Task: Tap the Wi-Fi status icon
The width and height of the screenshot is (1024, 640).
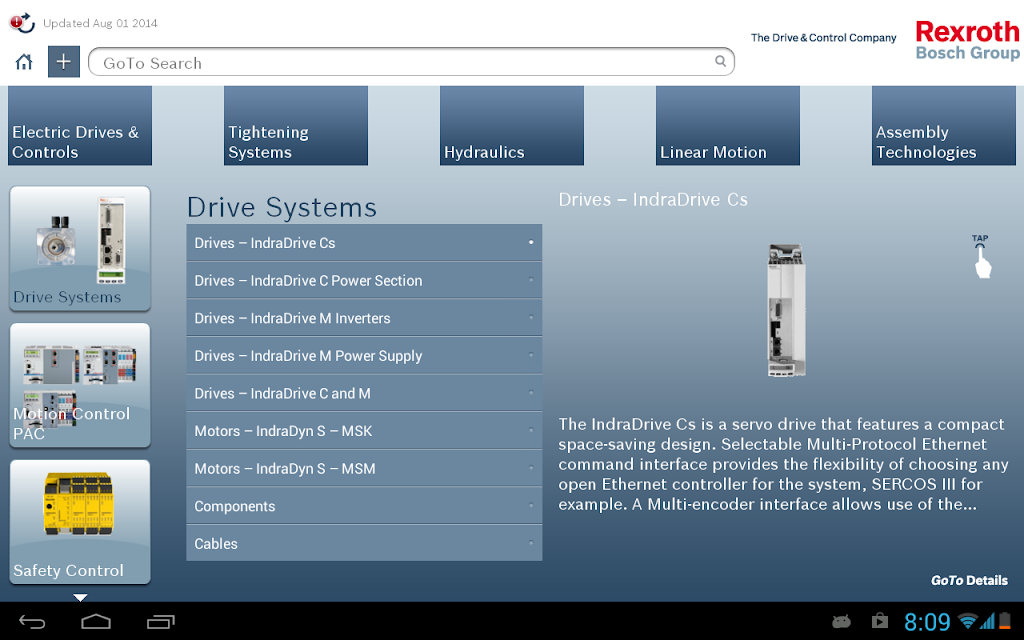Action: tap(967, 621)
